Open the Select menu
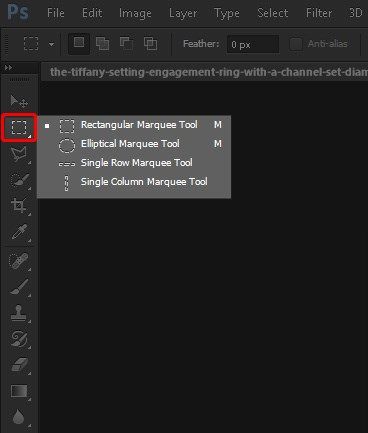 point(273,13)
